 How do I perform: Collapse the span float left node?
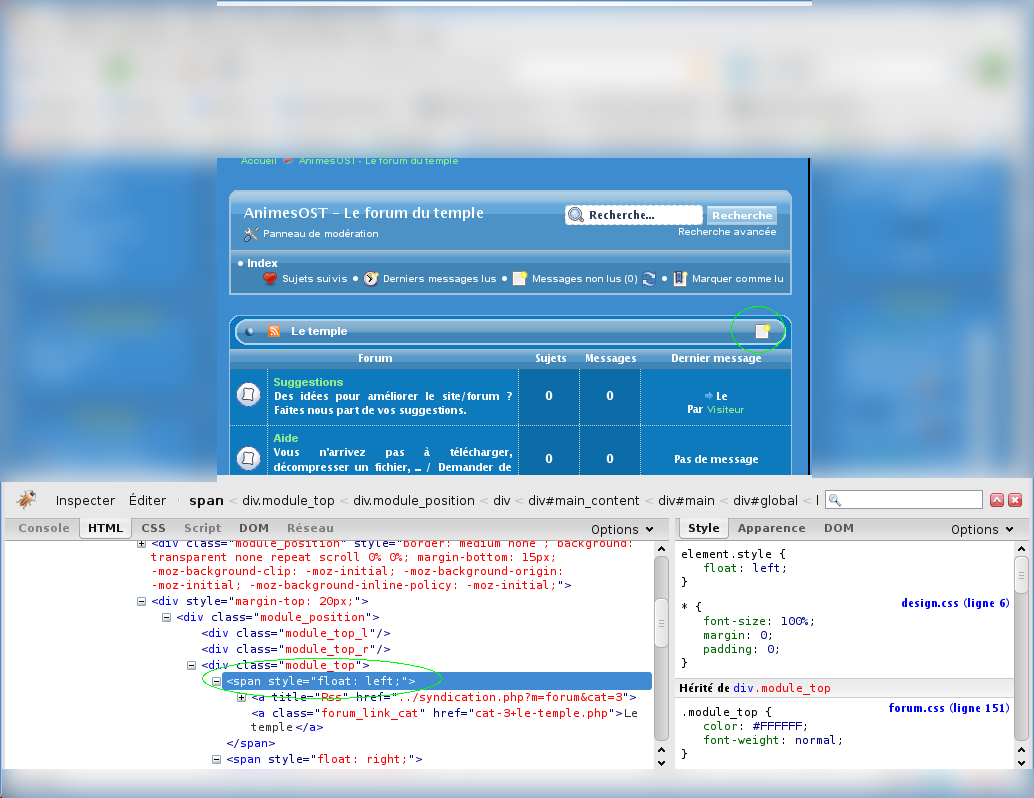[217, 681]
